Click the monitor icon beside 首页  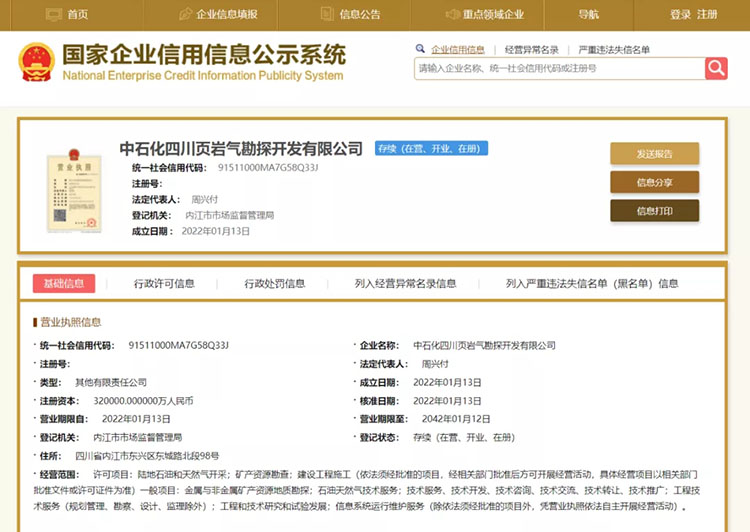pyautogui.click(x=54, y=14)
